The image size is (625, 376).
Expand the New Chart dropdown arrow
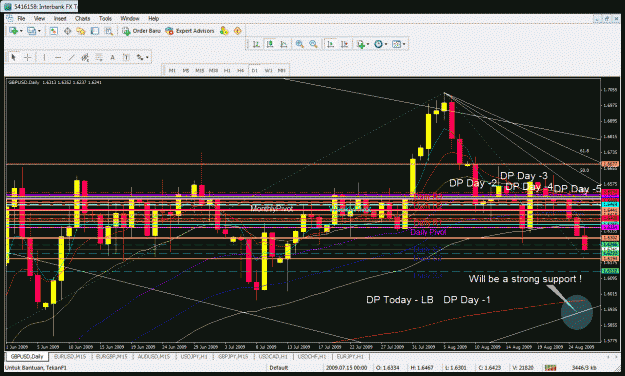21,31
